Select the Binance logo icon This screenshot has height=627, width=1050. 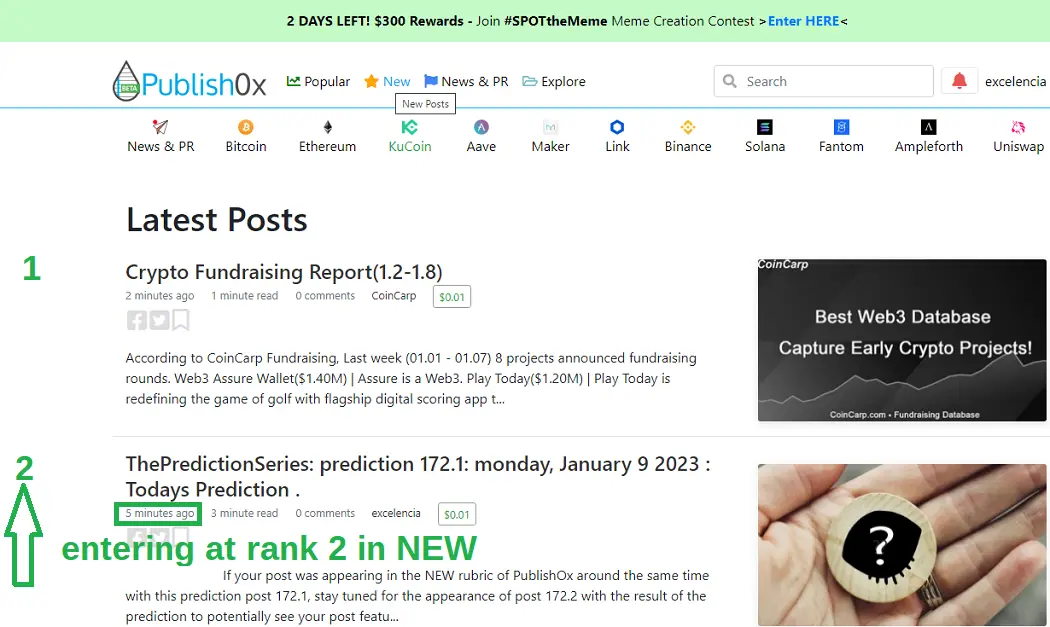tap(688, 127)
